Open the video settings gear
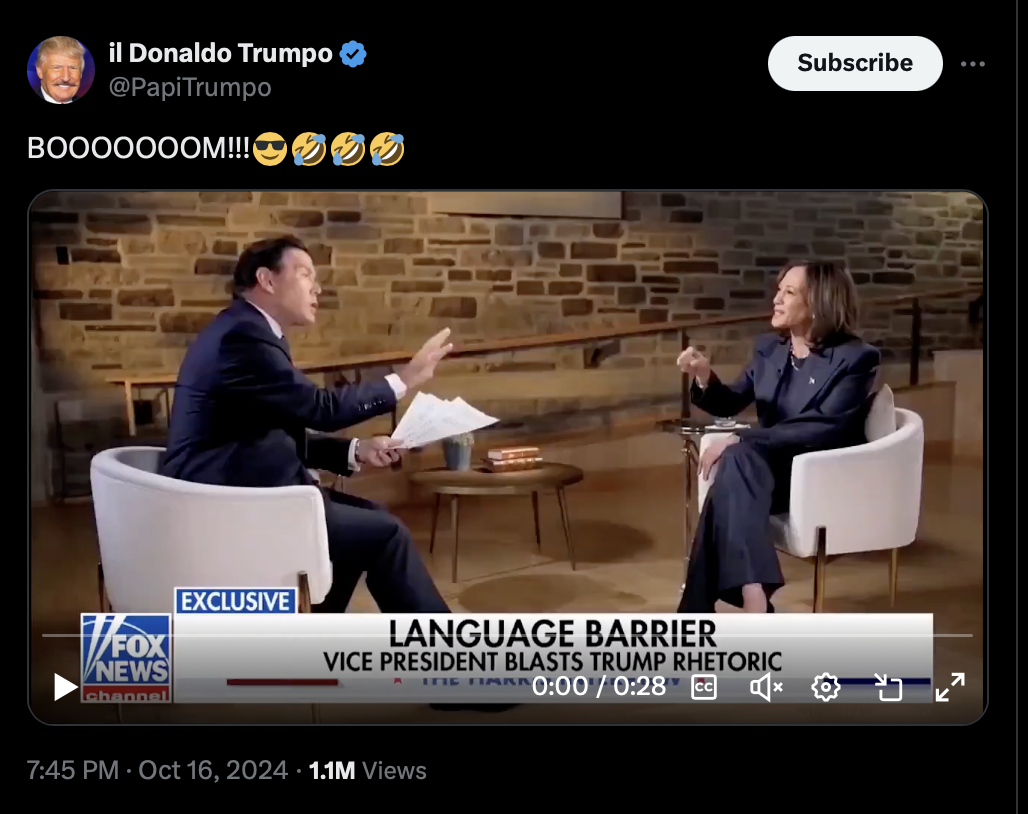Viewport: 1028px width, 814px height. (x=825, y=687)
